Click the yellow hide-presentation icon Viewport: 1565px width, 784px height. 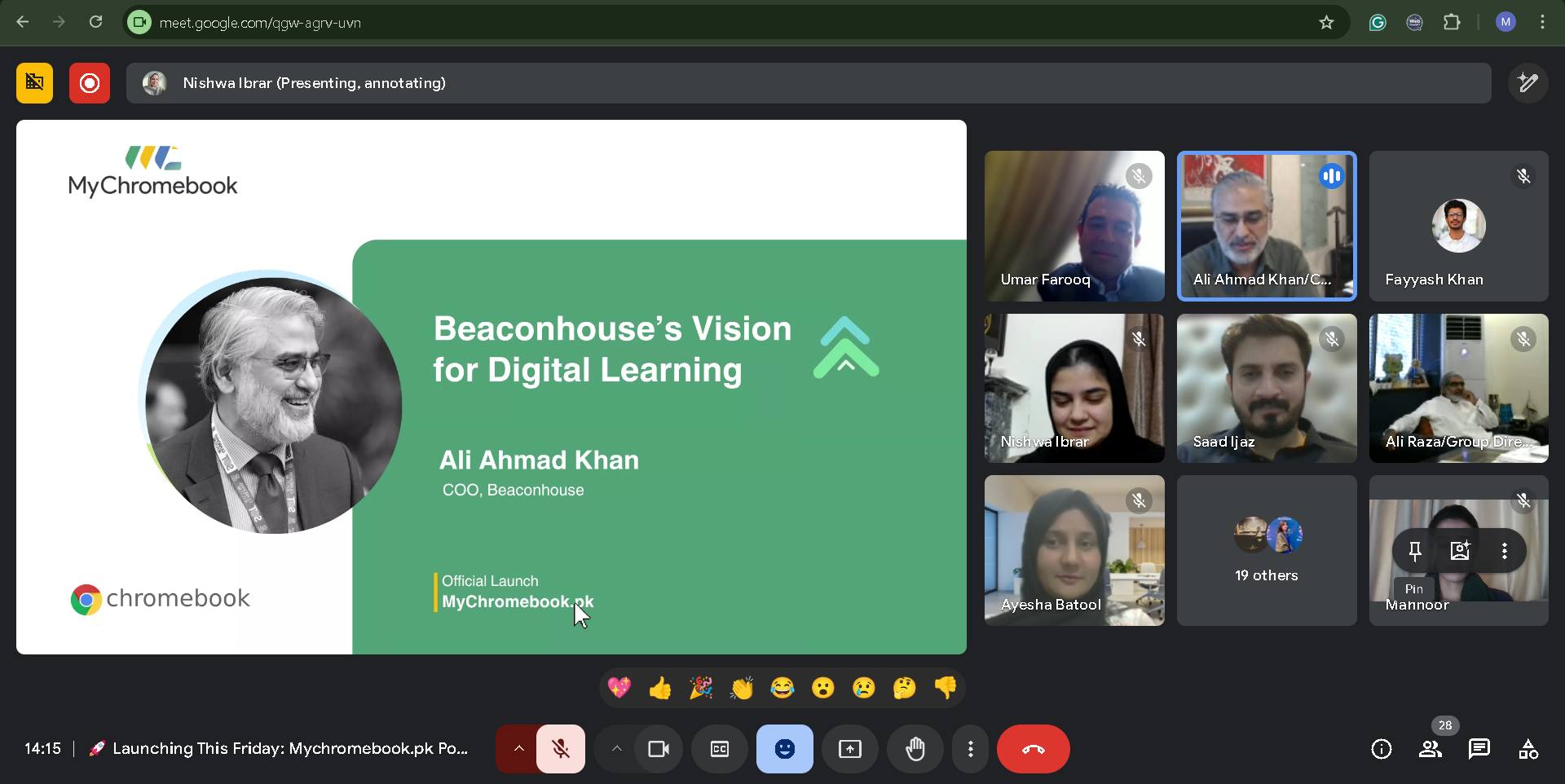(x=34, y=83)
